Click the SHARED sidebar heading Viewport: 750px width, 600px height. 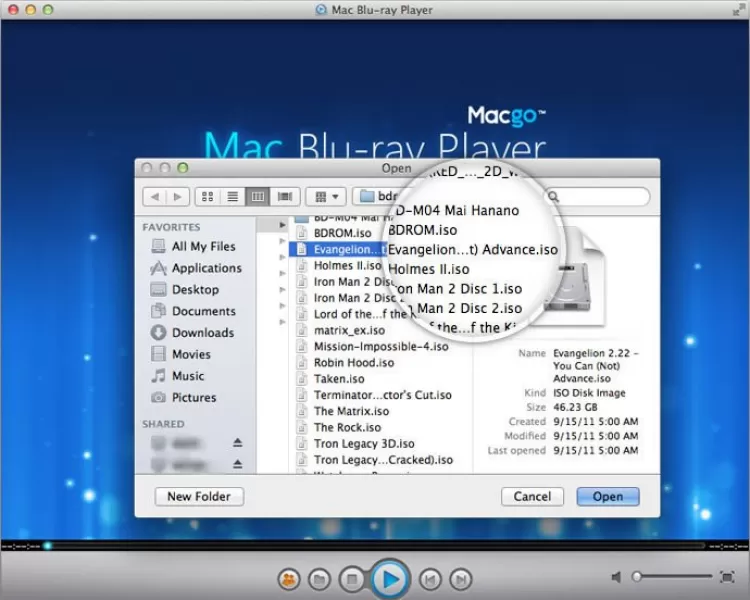click(163, 424)
